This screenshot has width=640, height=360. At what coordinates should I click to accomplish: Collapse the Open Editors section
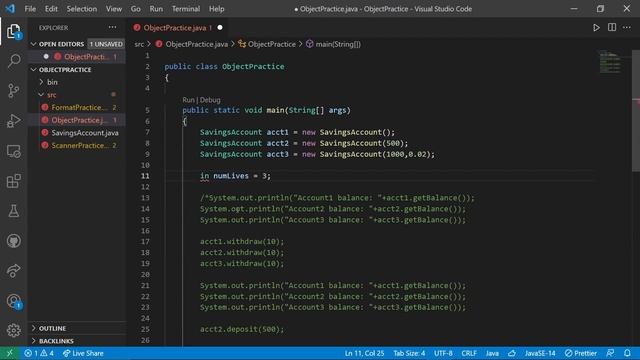tap(34, 44)
